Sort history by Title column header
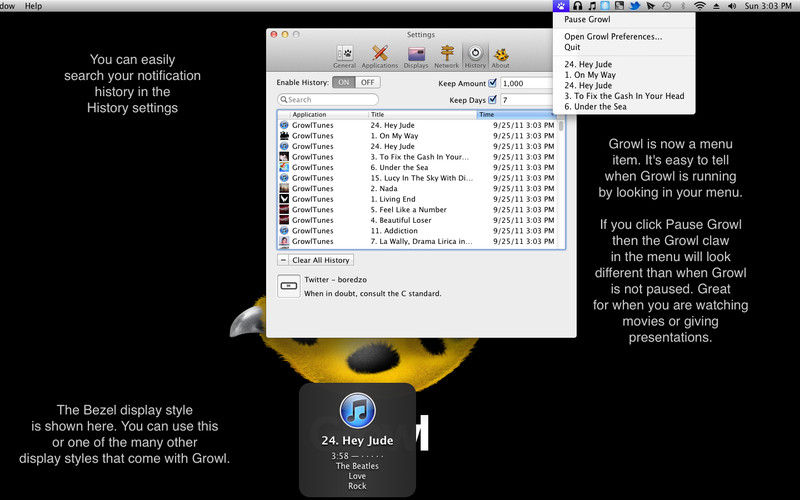The image size is (800, 500). pyautogui.click(x=422, y=114)
